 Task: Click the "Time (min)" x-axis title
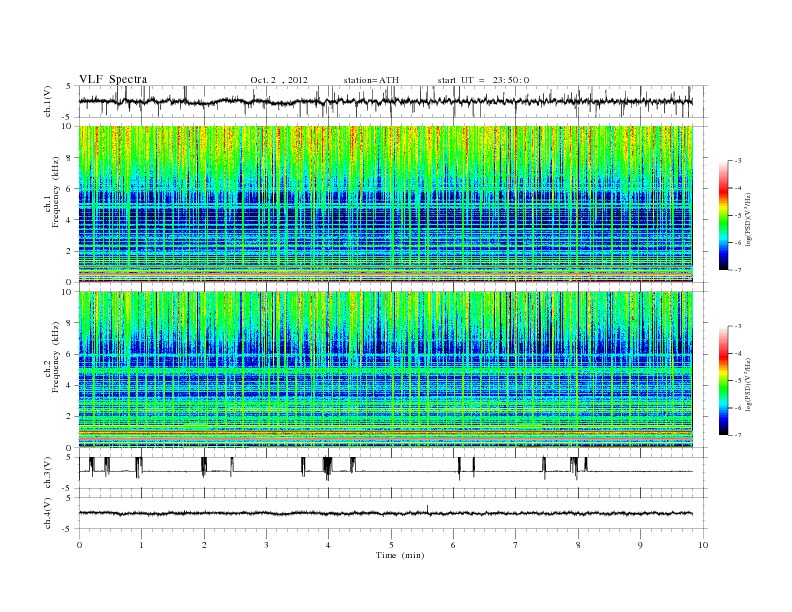click(x=400, y=555)
